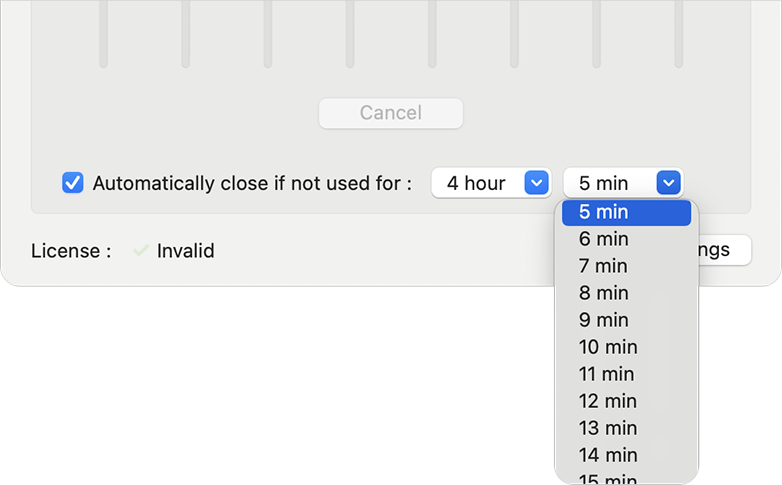
Task: Click the 5 min popup button
Action: click(x=623, y=183)
